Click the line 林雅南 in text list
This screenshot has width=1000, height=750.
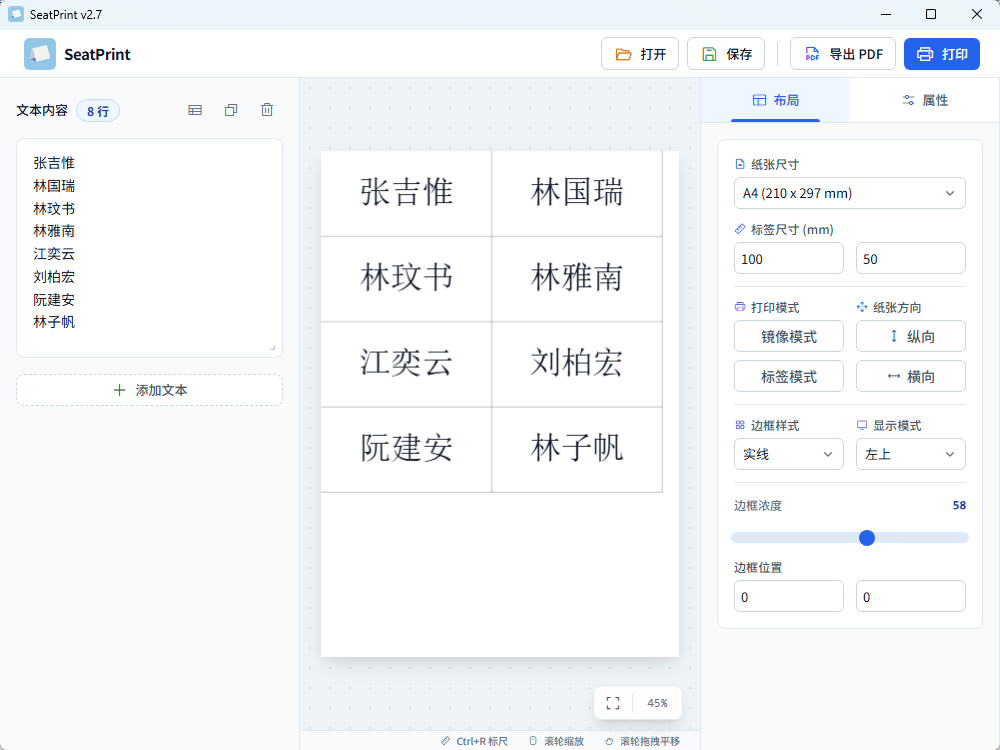pos(54,231)
